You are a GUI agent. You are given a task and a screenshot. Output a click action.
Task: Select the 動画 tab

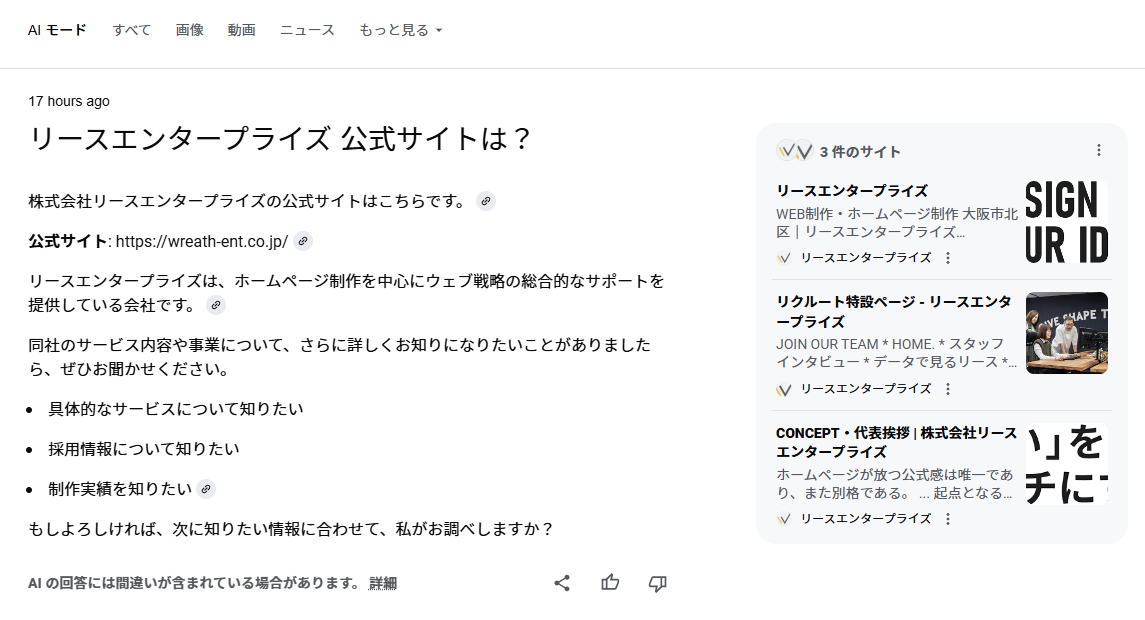click(241, 30)
